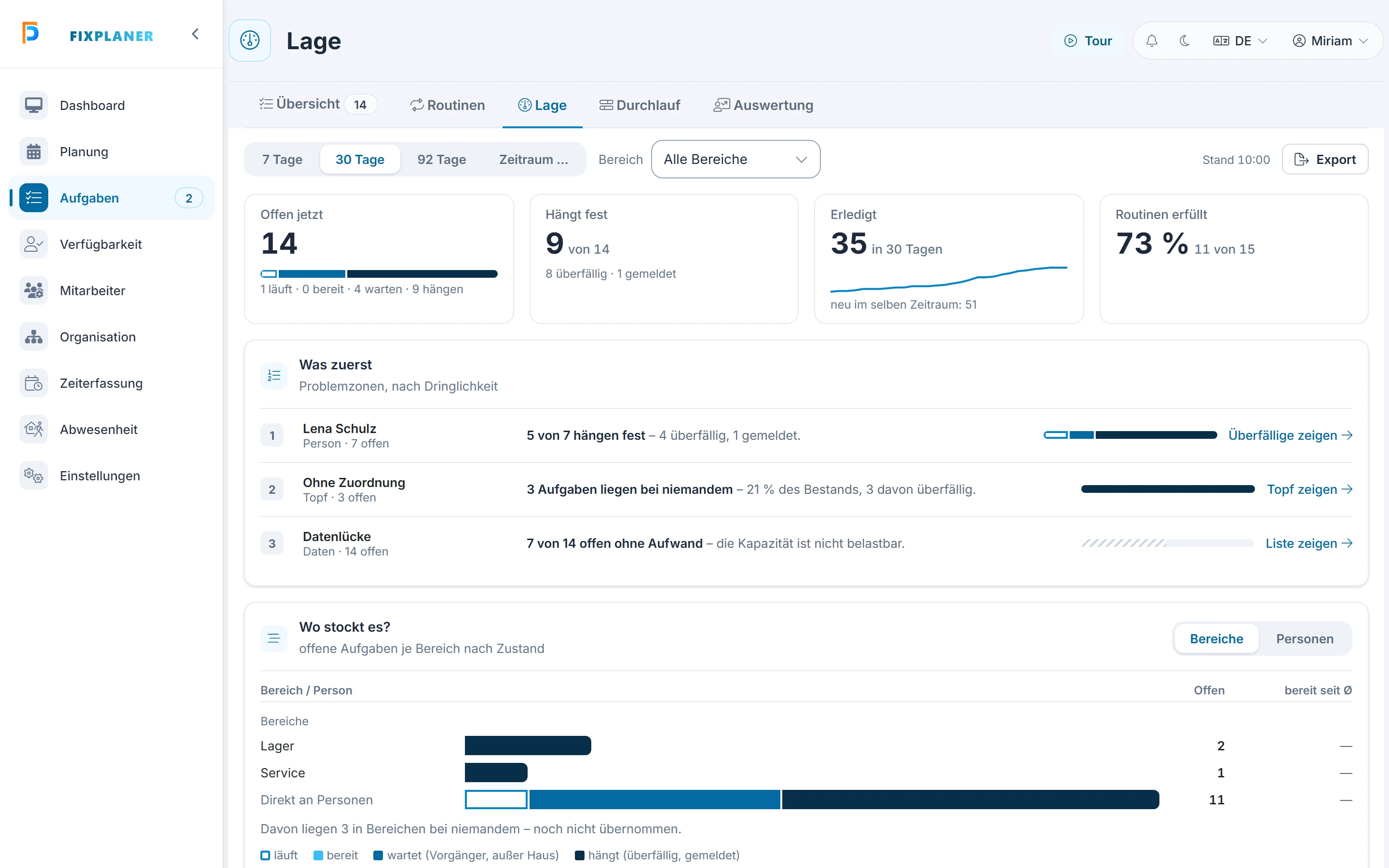Switch to the Routinen tab

447,105
